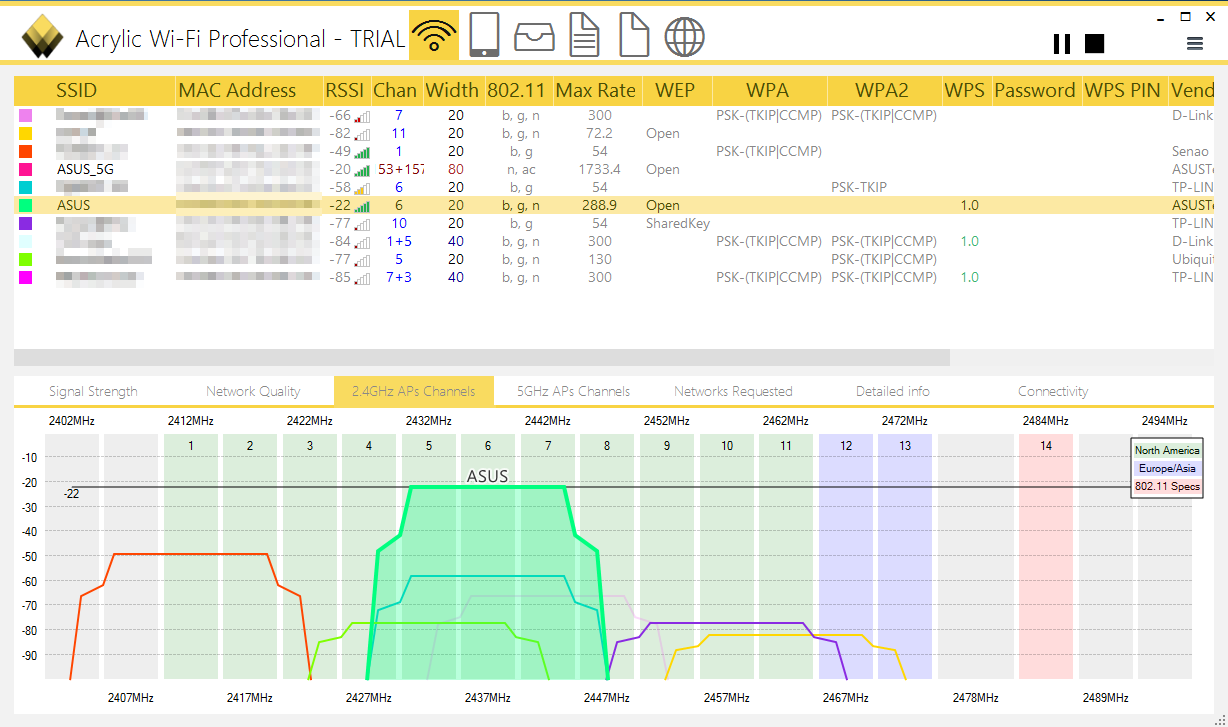The height and width of the screenshot is (727, 1228).
Task: Select the 2.4GHz APs Channels tab
Action: [414, 391]
